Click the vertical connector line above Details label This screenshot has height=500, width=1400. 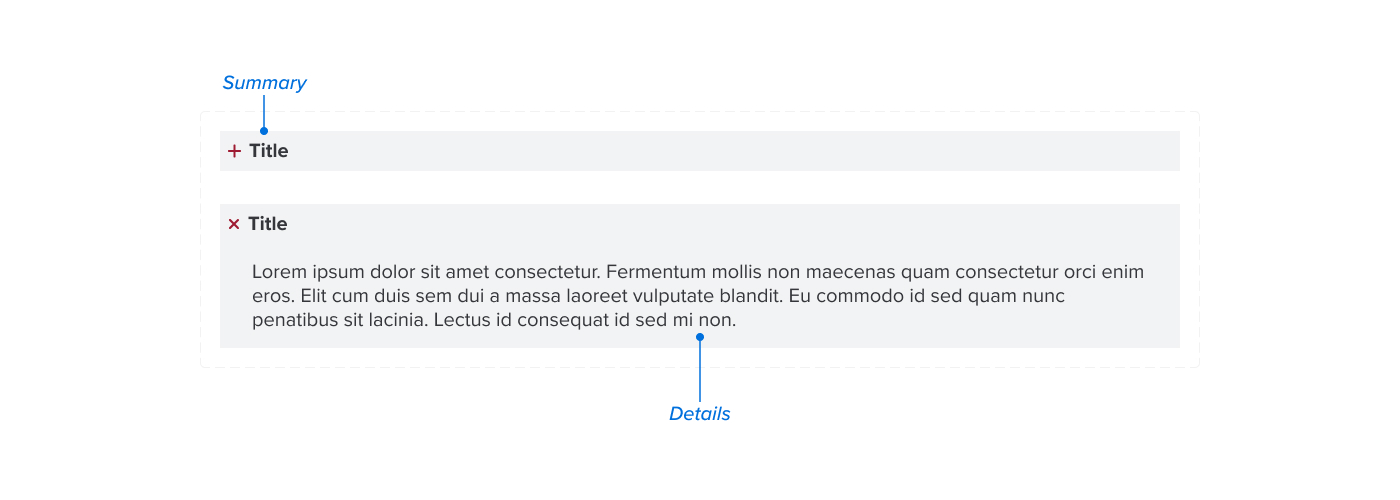pyautogui.click(x=700, y=371)
